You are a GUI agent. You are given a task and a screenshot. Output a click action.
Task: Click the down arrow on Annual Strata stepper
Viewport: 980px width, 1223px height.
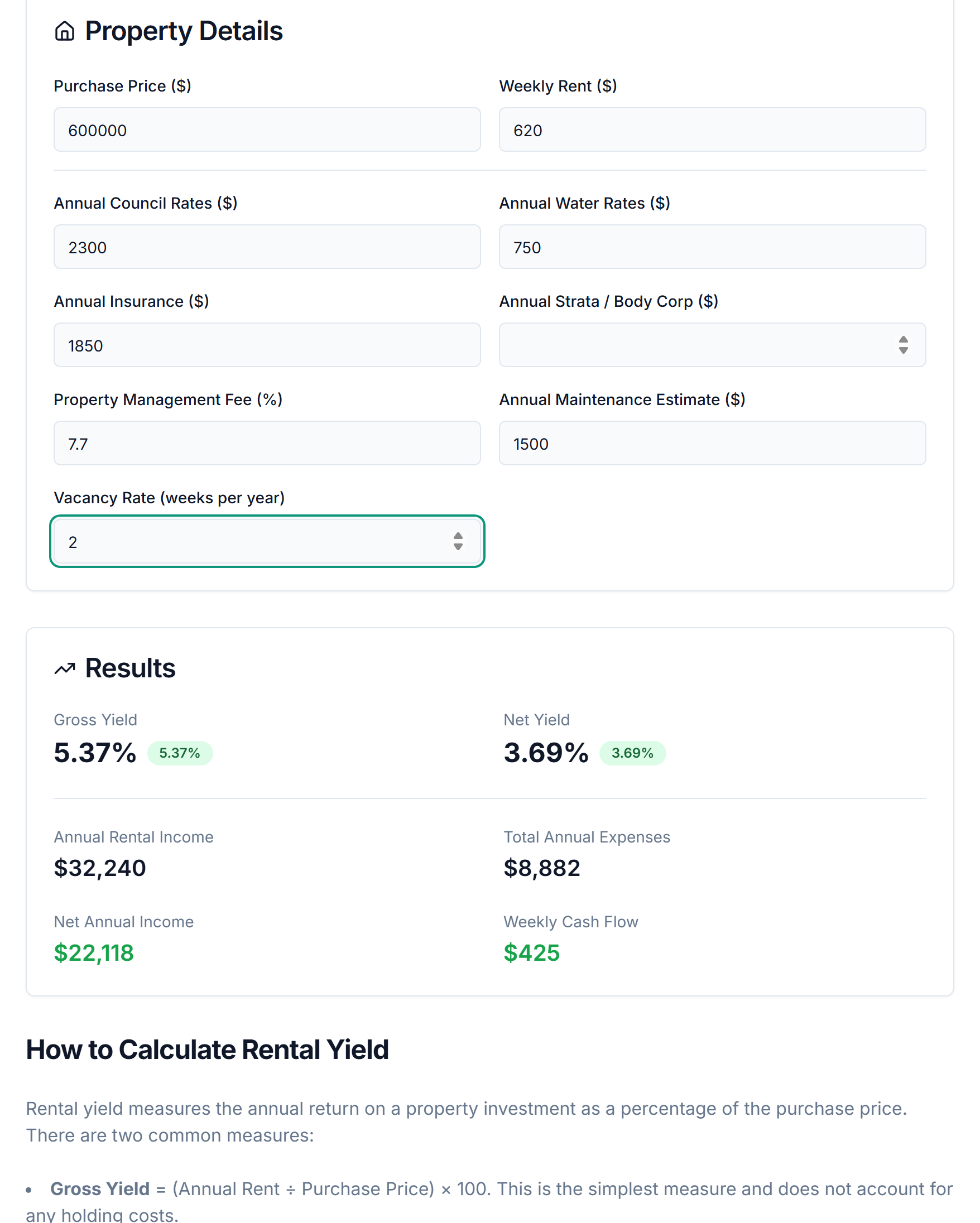pyautogui.click(x=903, y=349)
